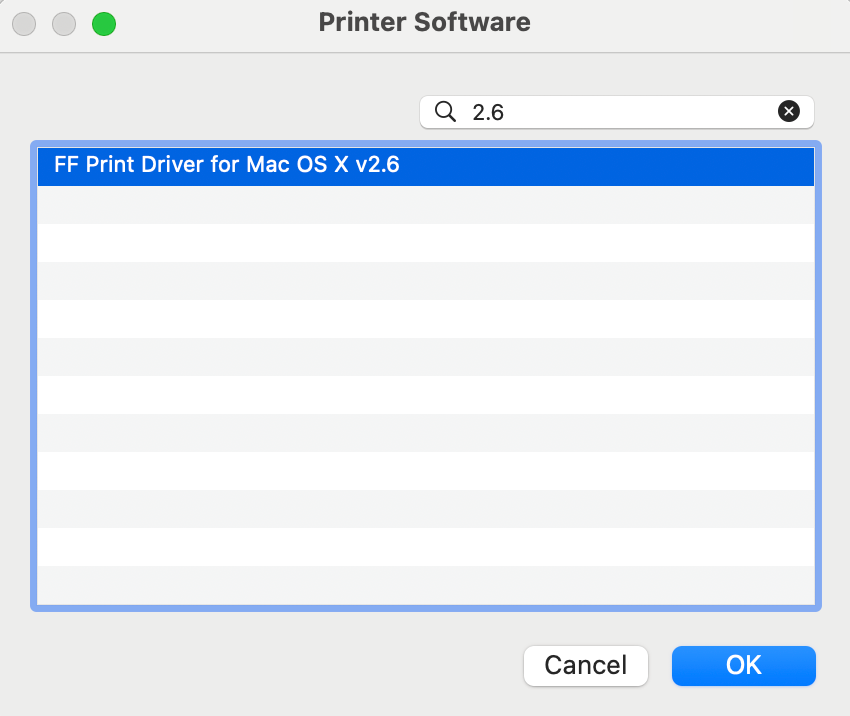Select the third empty row under the driver entry

(426, 281)
